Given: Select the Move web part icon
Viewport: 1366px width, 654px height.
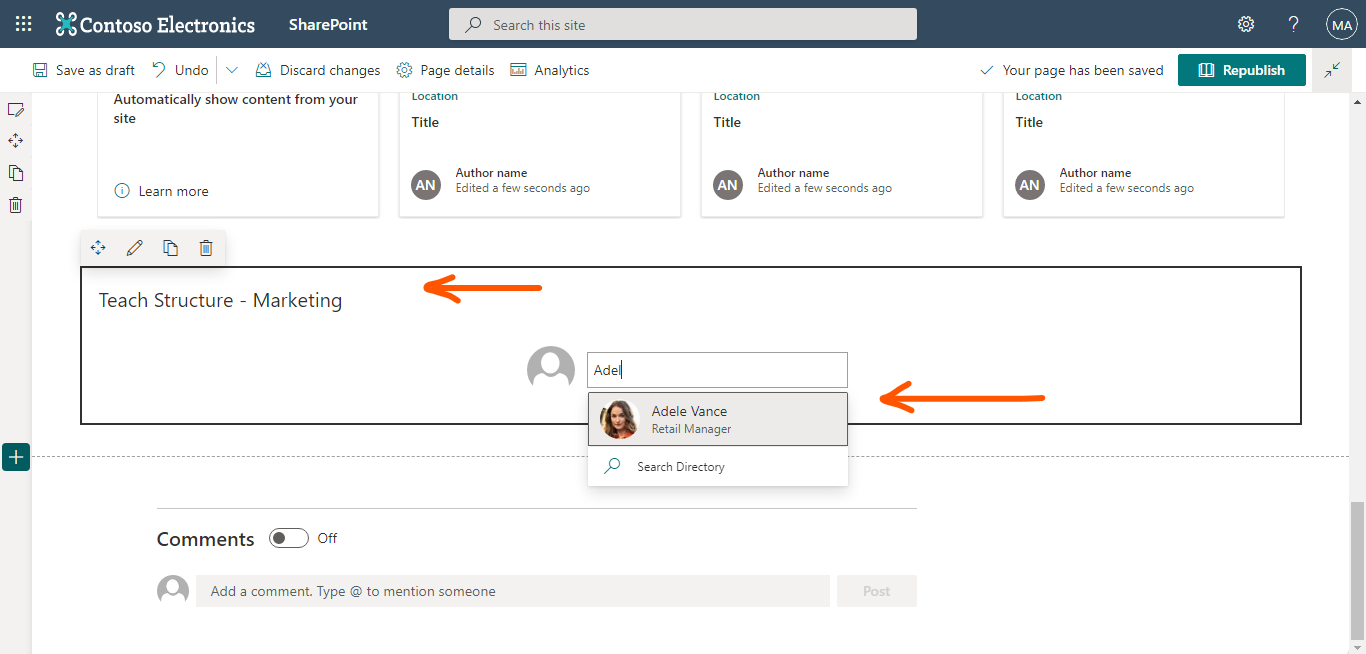Looking at the screenshot, I should (x=98, y=247).
